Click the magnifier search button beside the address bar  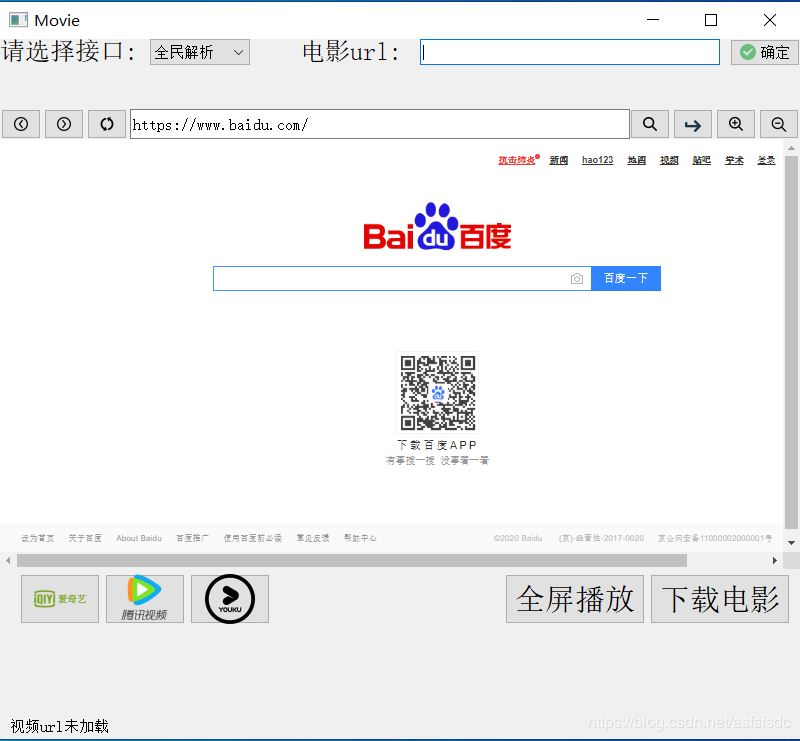pyautogui.click(x=649, y=124)
